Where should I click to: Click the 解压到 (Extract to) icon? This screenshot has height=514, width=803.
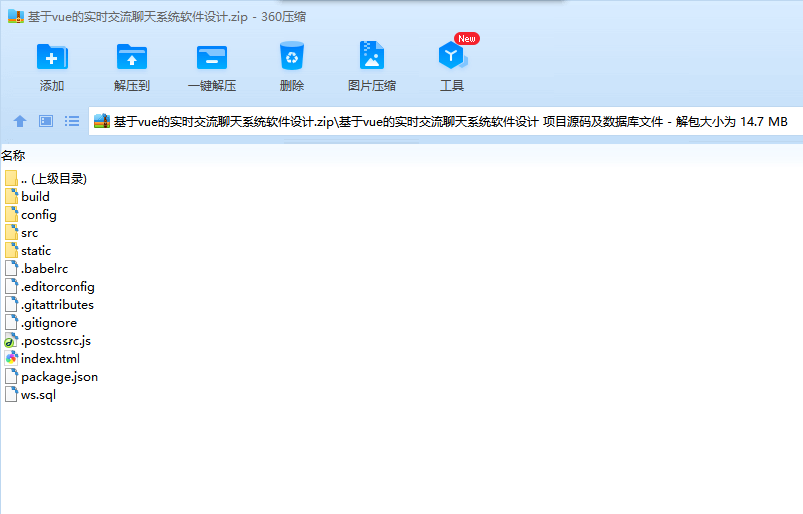pos(132,56)
